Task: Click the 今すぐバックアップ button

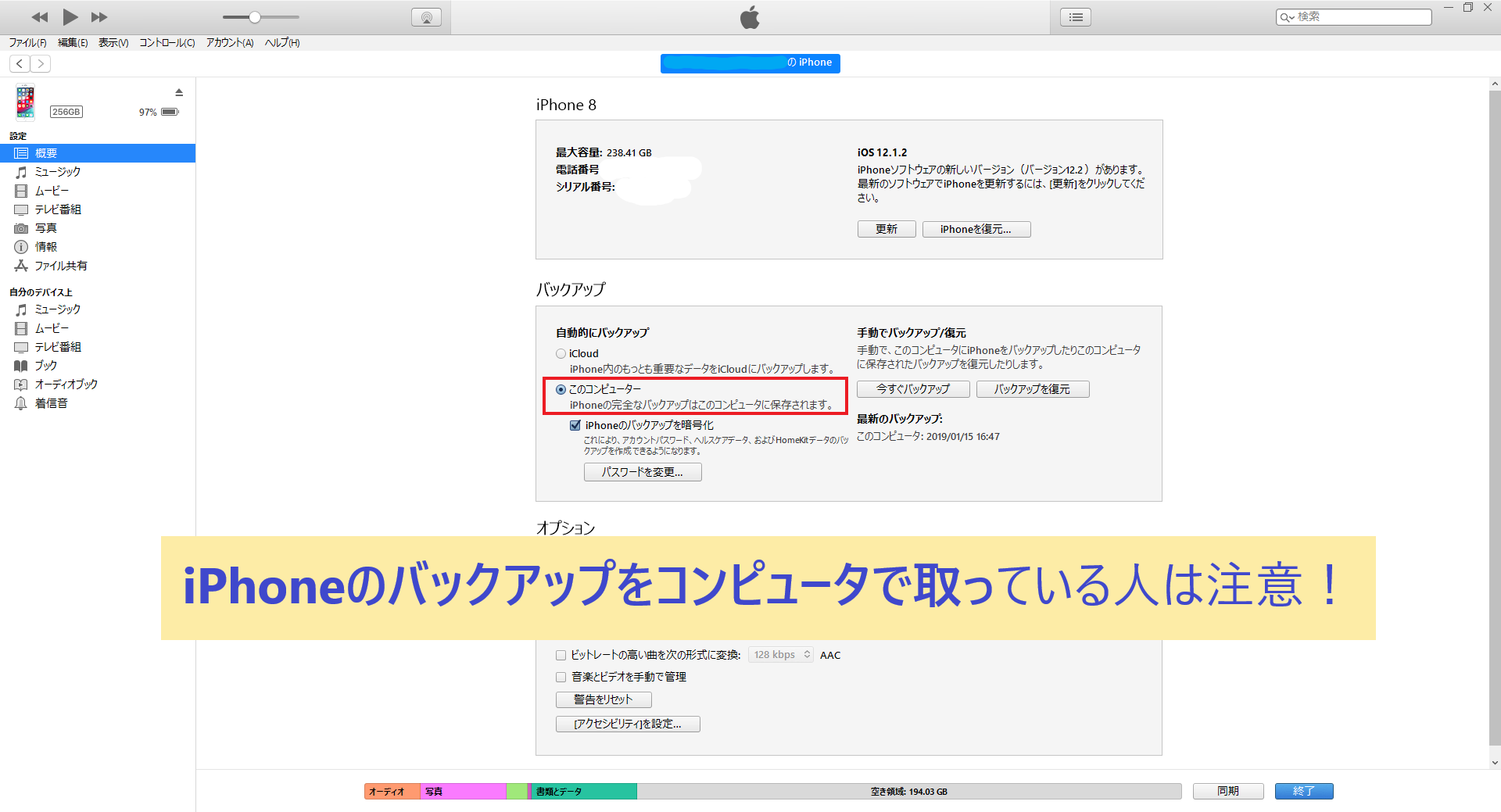Action: [x=913, y=389]
